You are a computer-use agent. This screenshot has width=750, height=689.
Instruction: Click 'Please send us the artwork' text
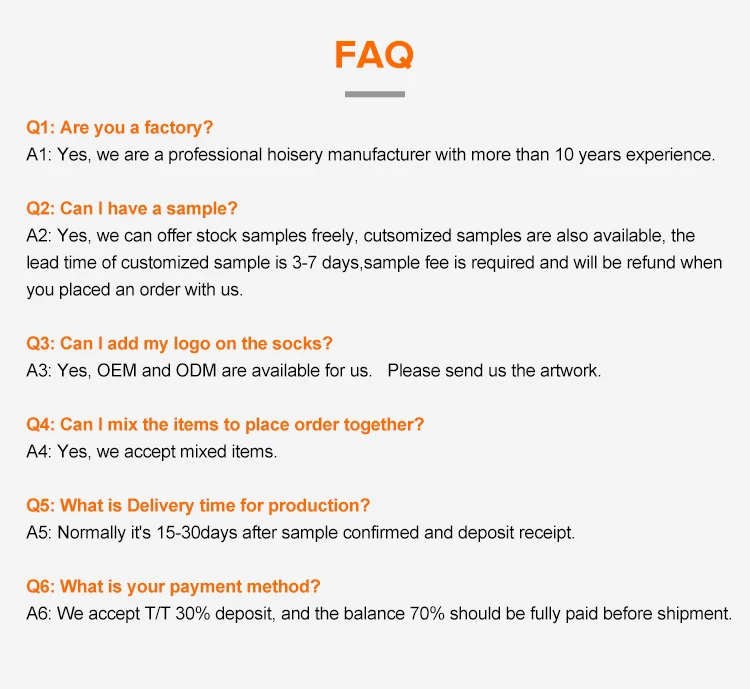(x=494, y=371)
